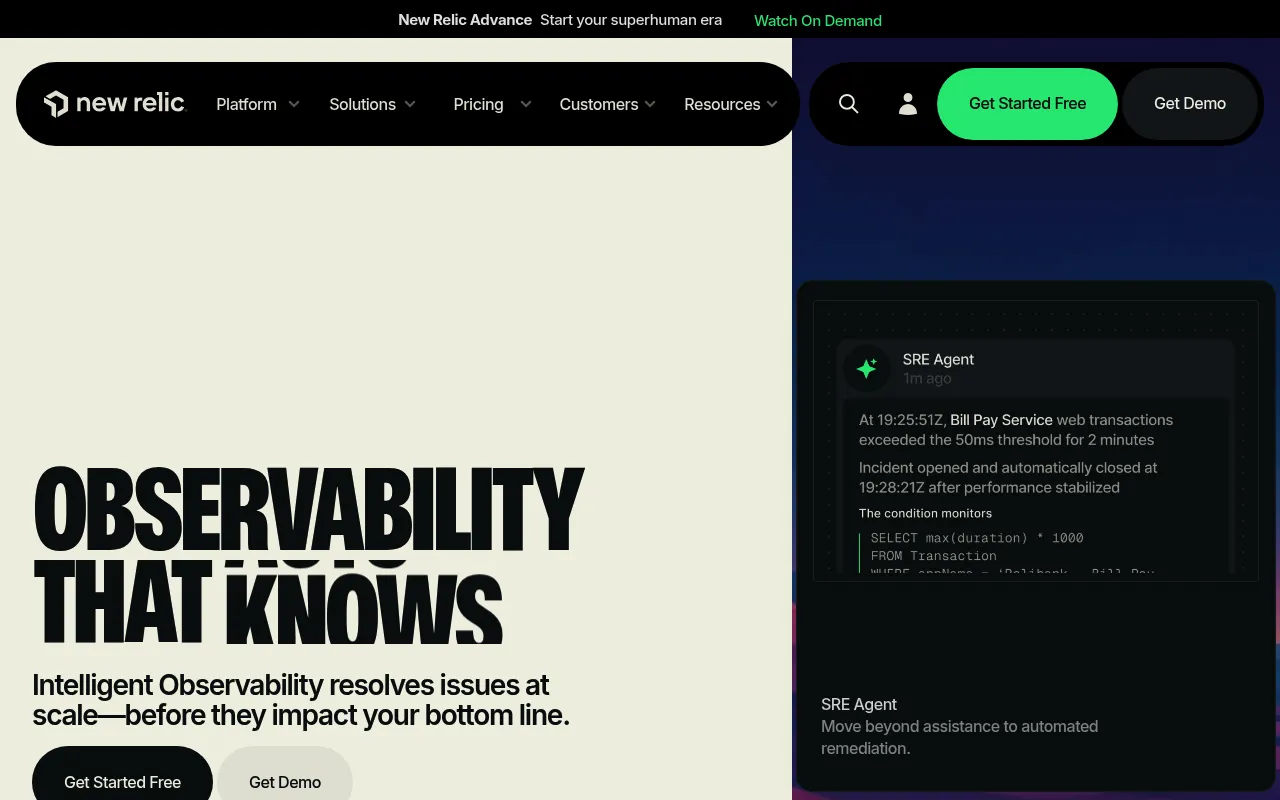Click Incident opened and automatically closed text

point(1008,477)
